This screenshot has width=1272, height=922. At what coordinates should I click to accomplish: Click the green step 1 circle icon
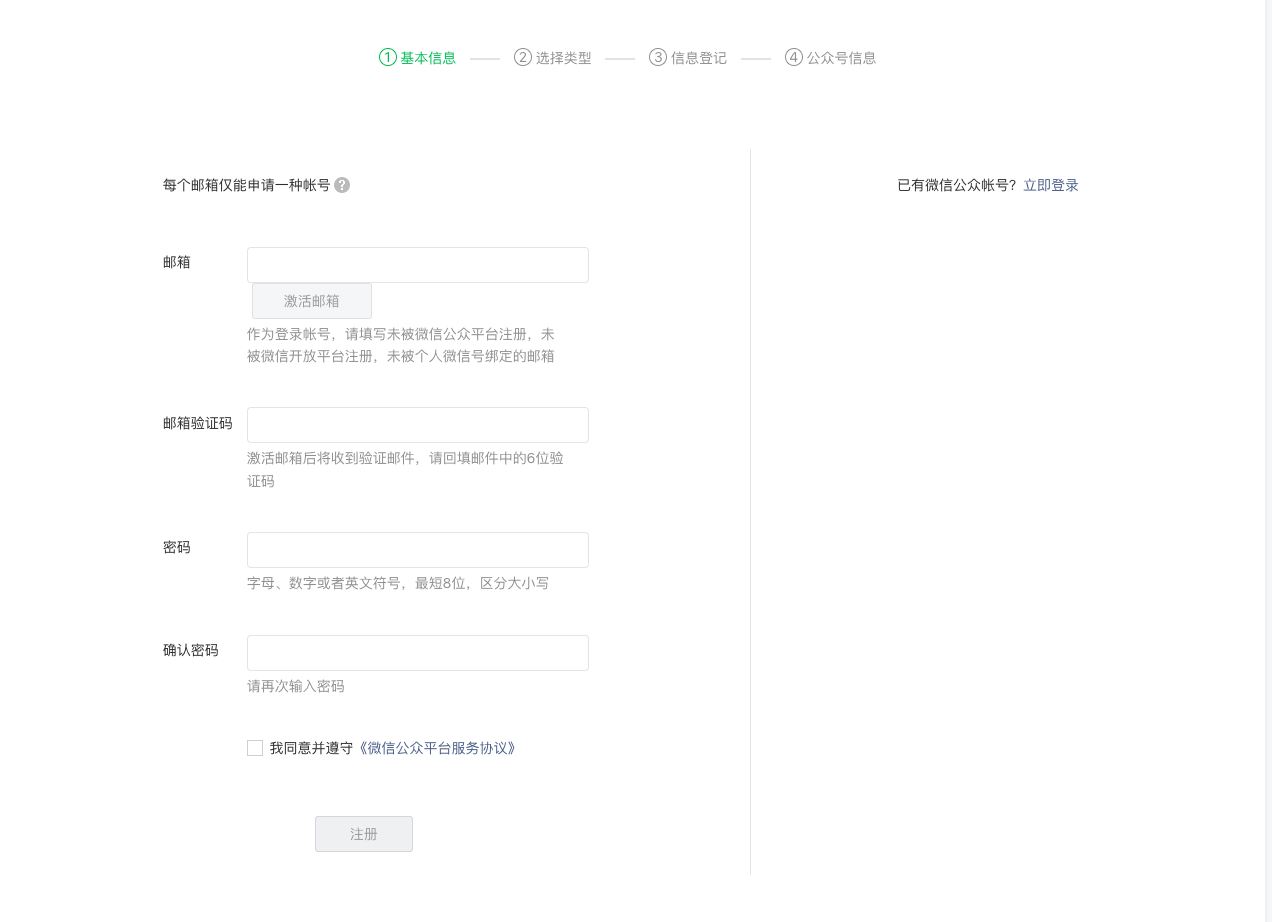pos(386,57)
